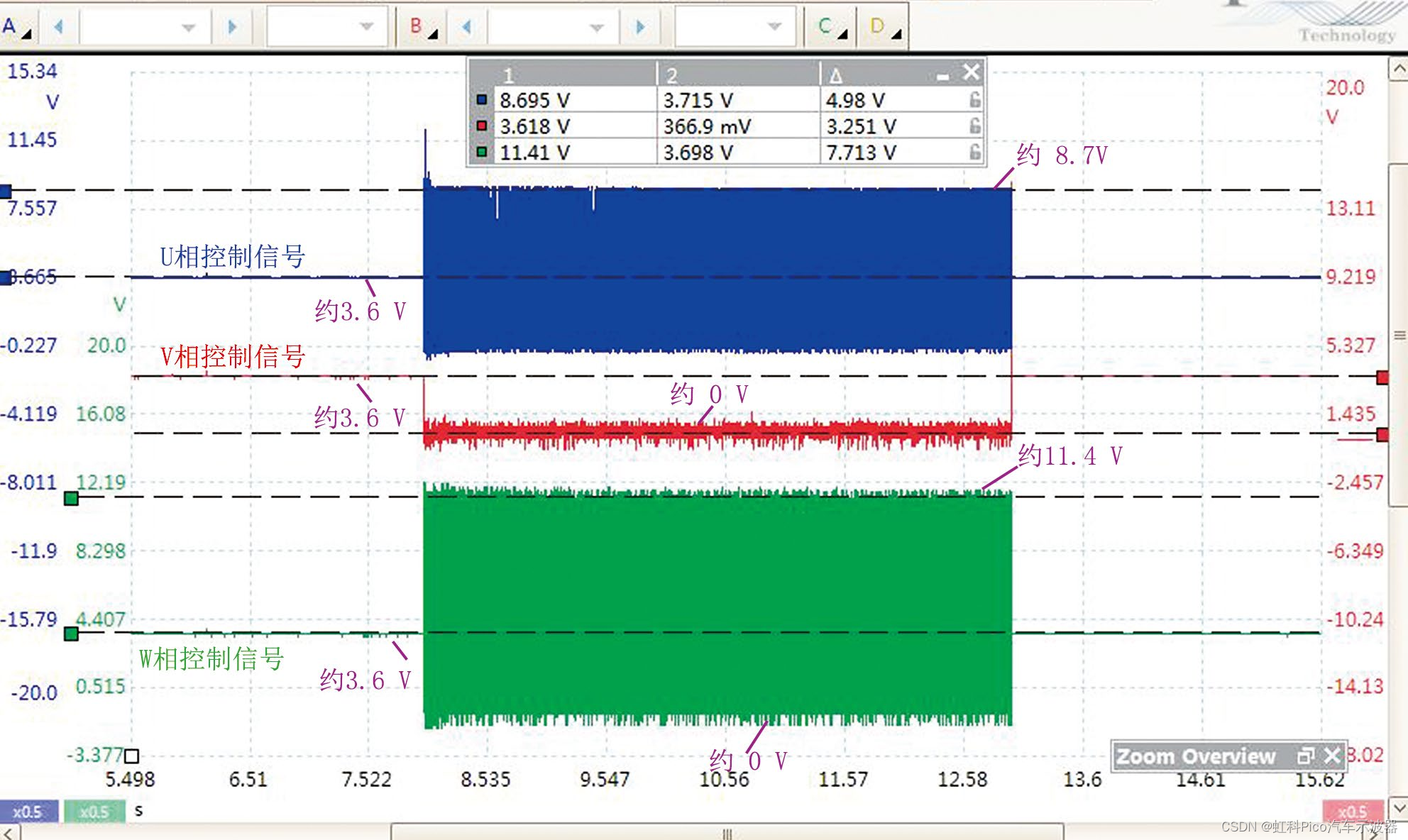Screen dimensions: 1408x840
Task: Expand channel B input range dropdown
Action: click(596, 27)
